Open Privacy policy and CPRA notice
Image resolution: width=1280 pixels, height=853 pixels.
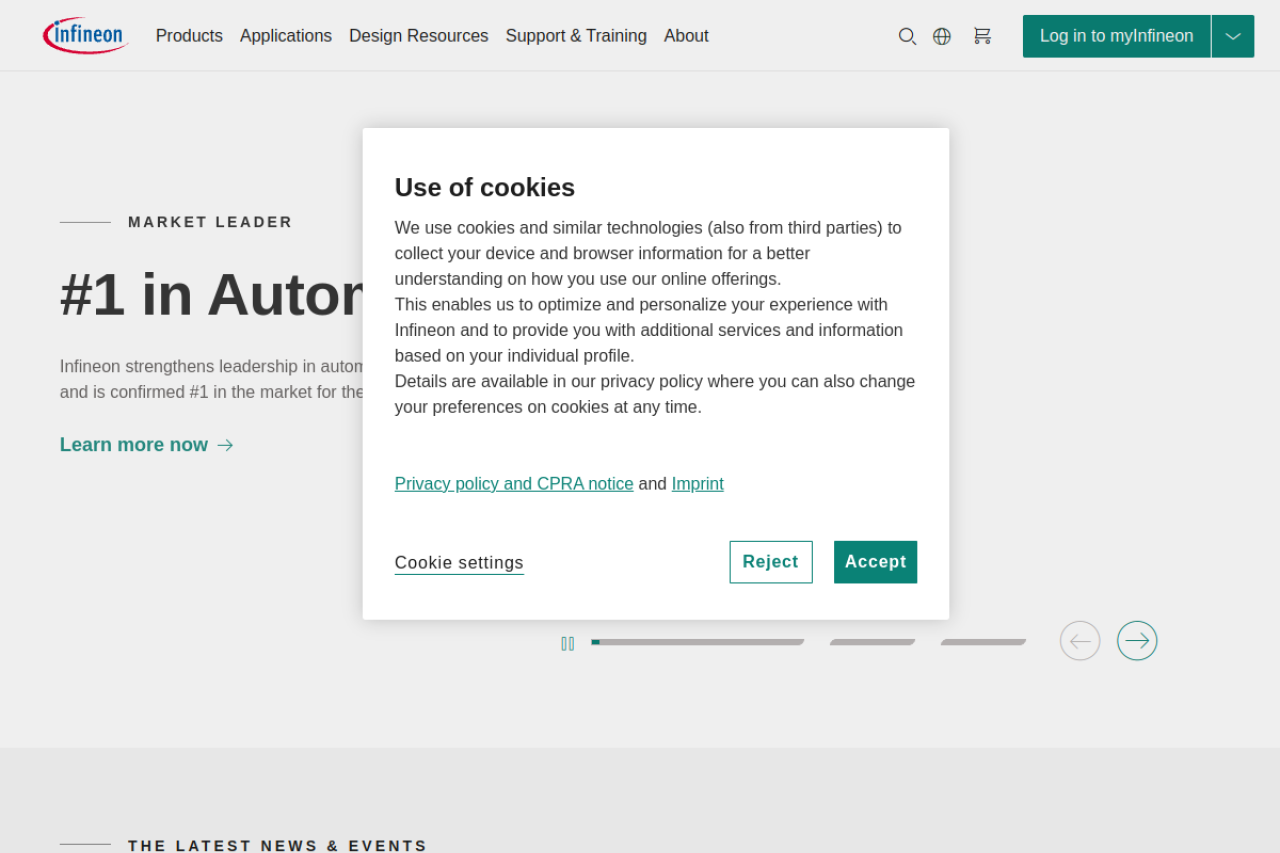514,484
